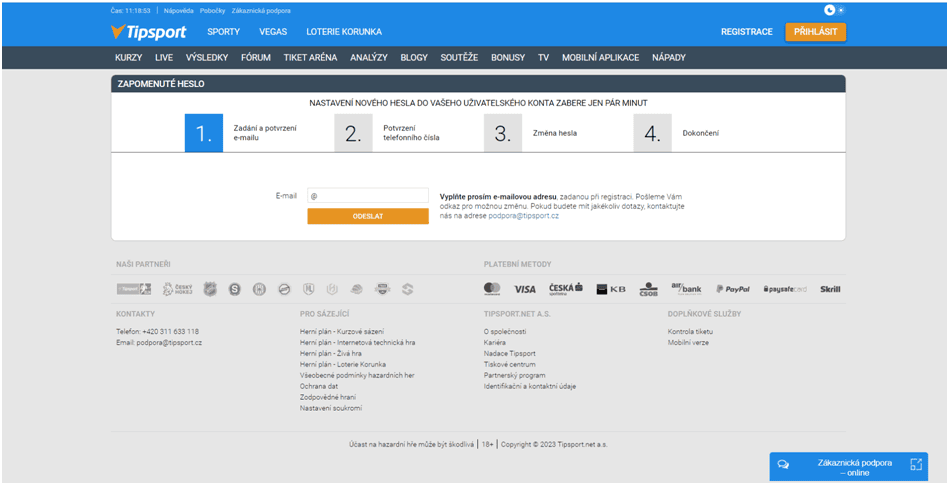The width and height of the screenshot is (949, 485).
Task: Focus the E-mail input field
Action: 368,196
